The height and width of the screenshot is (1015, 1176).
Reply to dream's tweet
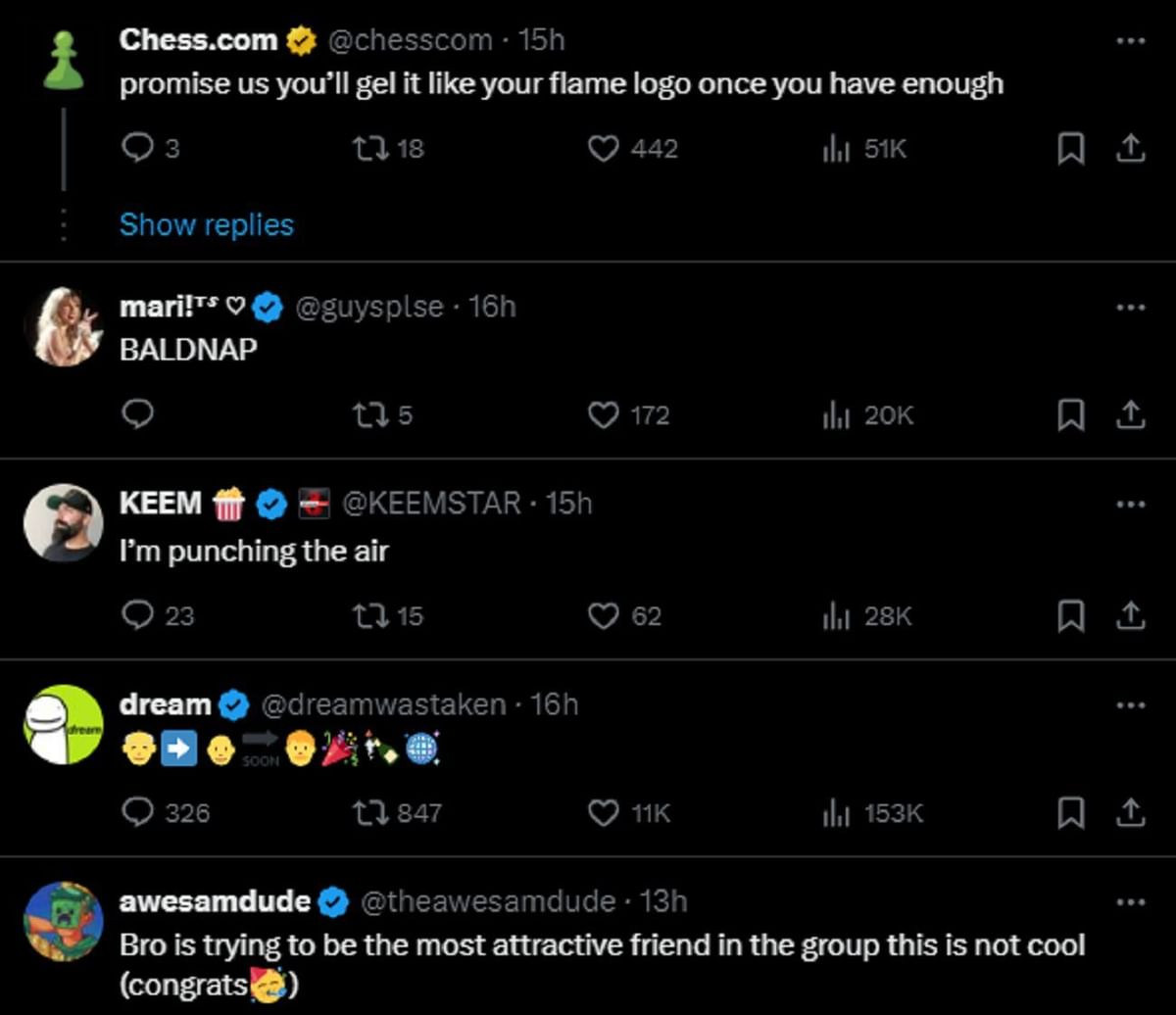[138, 813]
